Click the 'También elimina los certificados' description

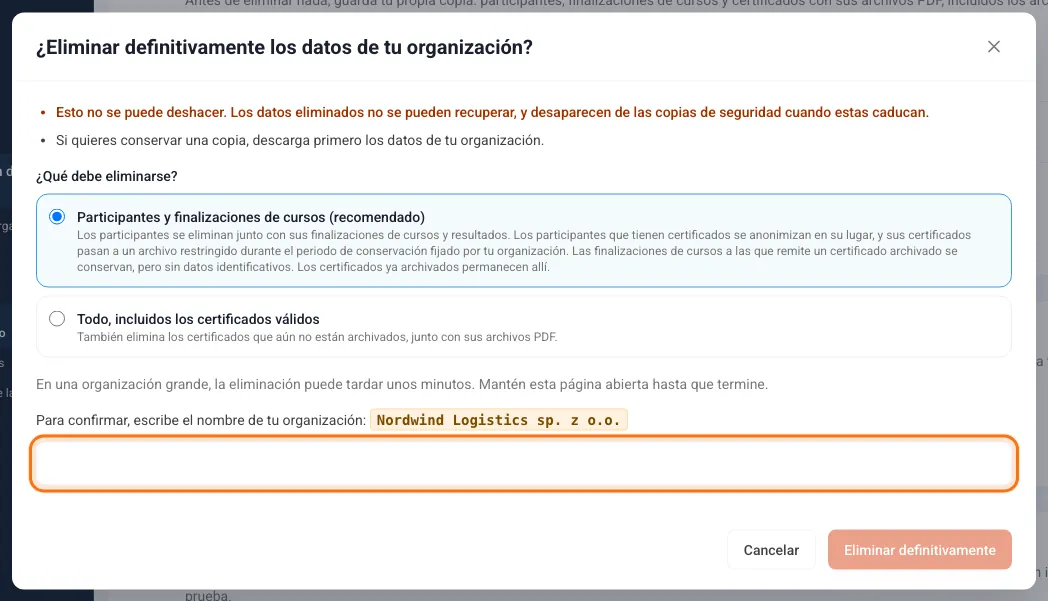[317, 337]
